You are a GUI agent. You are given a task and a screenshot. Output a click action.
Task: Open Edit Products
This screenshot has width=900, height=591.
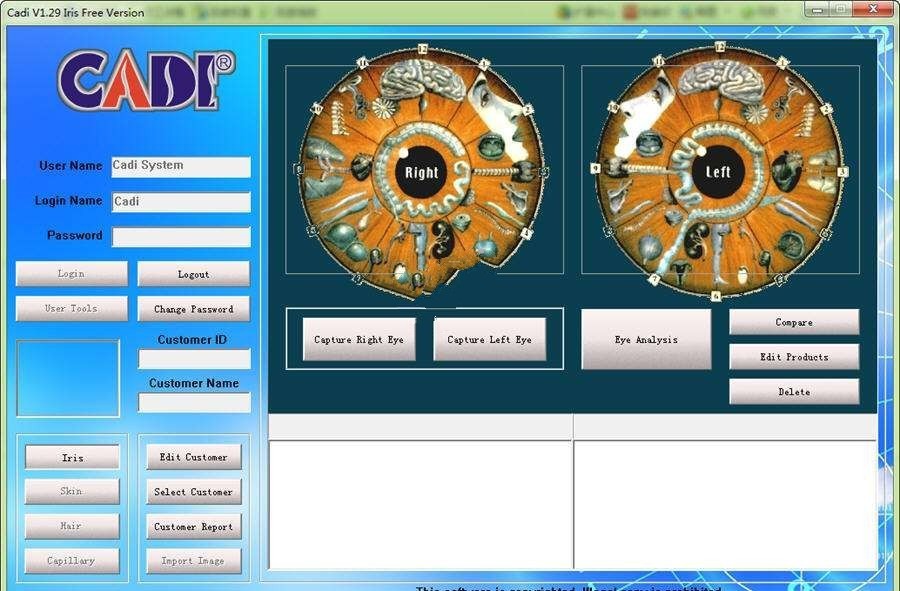(x=794, y=357)
